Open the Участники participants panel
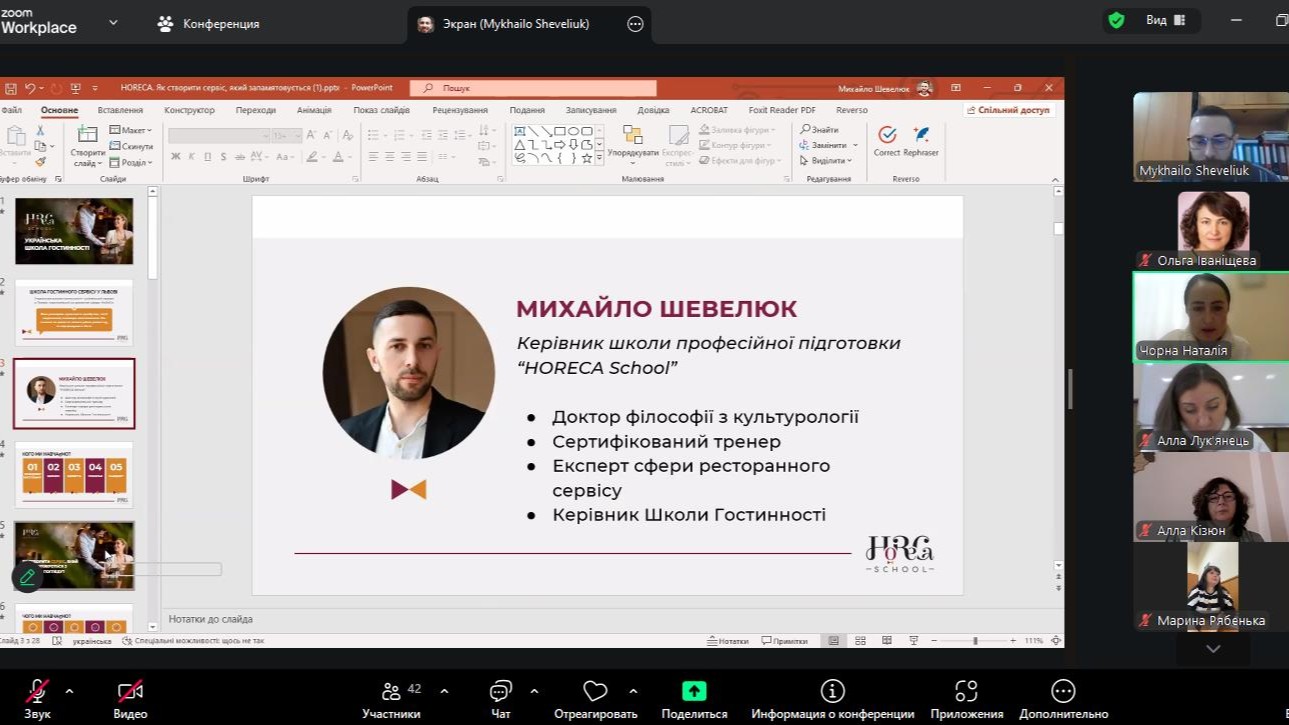 click(x=391, y=692)
